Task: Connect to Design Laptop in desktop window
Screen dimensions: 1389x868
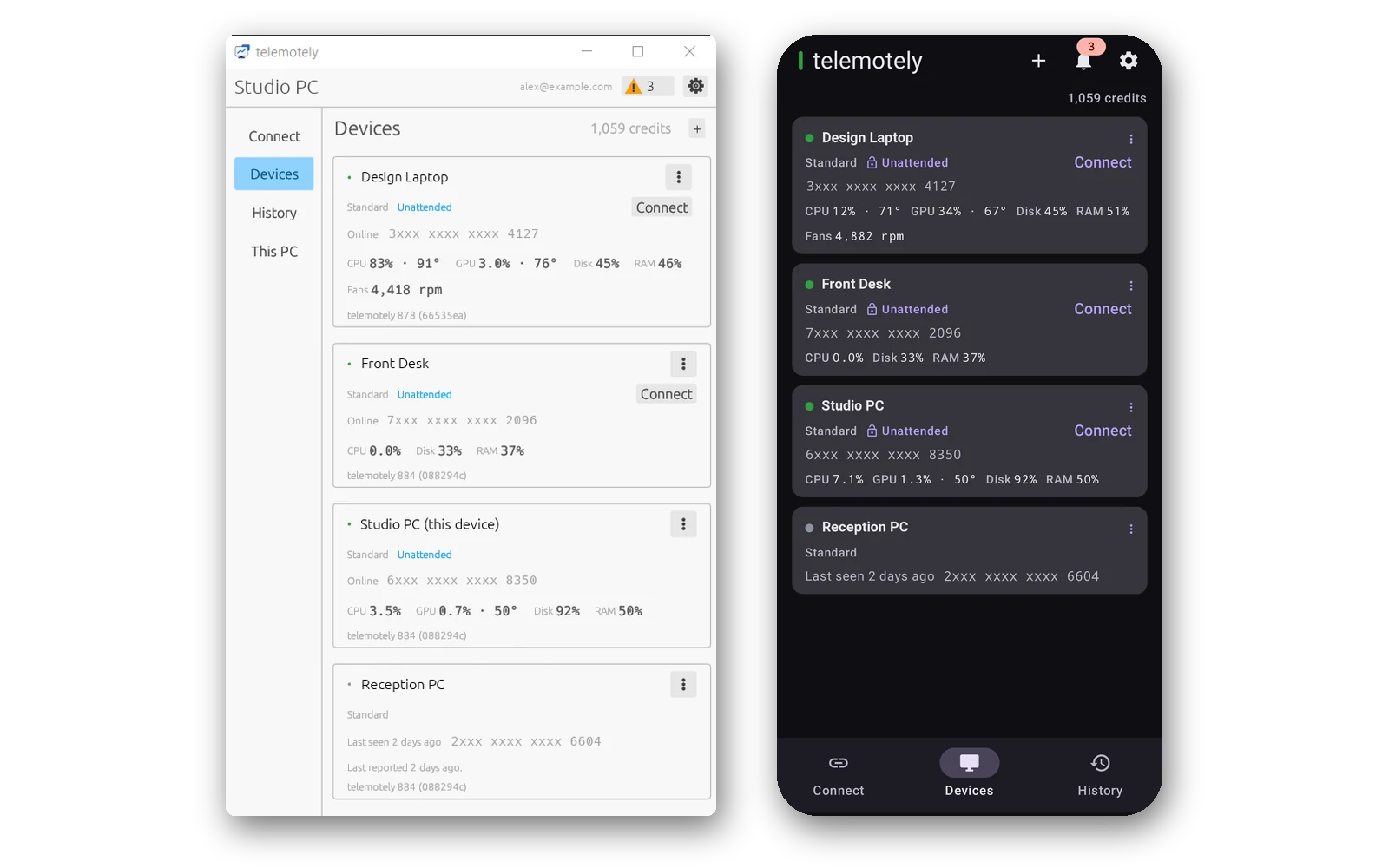Action: click(x=662, y=207)
